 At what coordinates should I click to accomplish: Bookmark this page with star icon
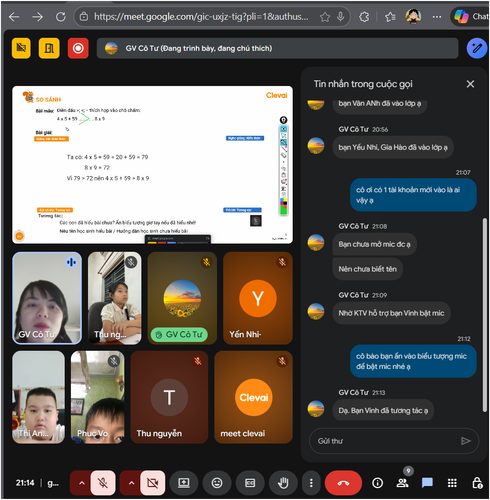(x=324, y=16)
